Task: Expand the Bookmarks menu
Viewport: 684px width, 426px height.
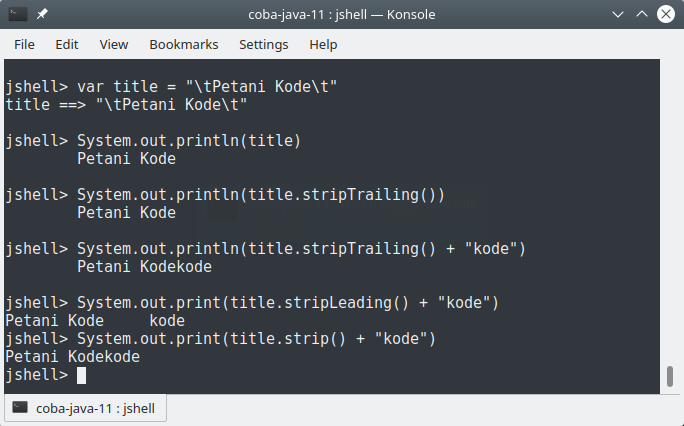Action: tap(183, 44)
